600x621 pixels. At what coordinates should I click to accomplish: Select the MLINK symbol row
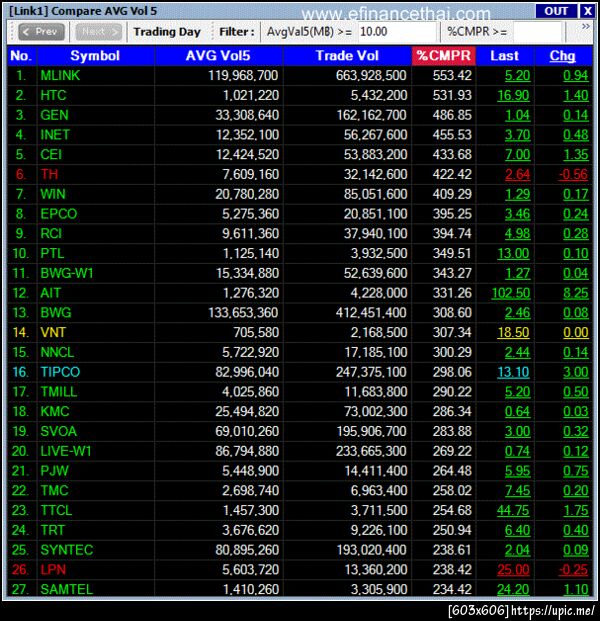pyautogui.click(x=300, y=76)
